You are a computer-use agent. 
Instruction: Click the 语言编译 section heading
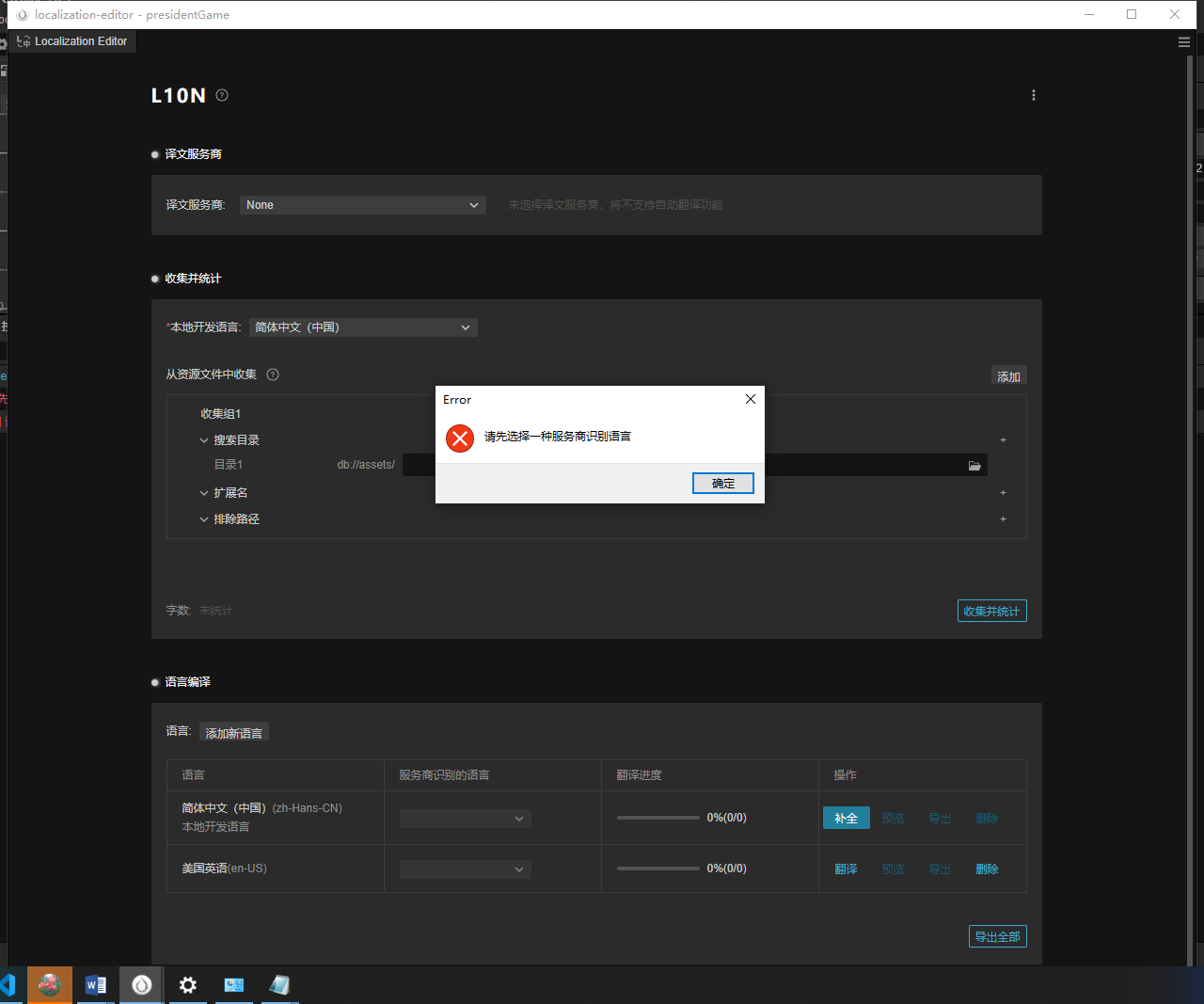click(x=188, y=682)
